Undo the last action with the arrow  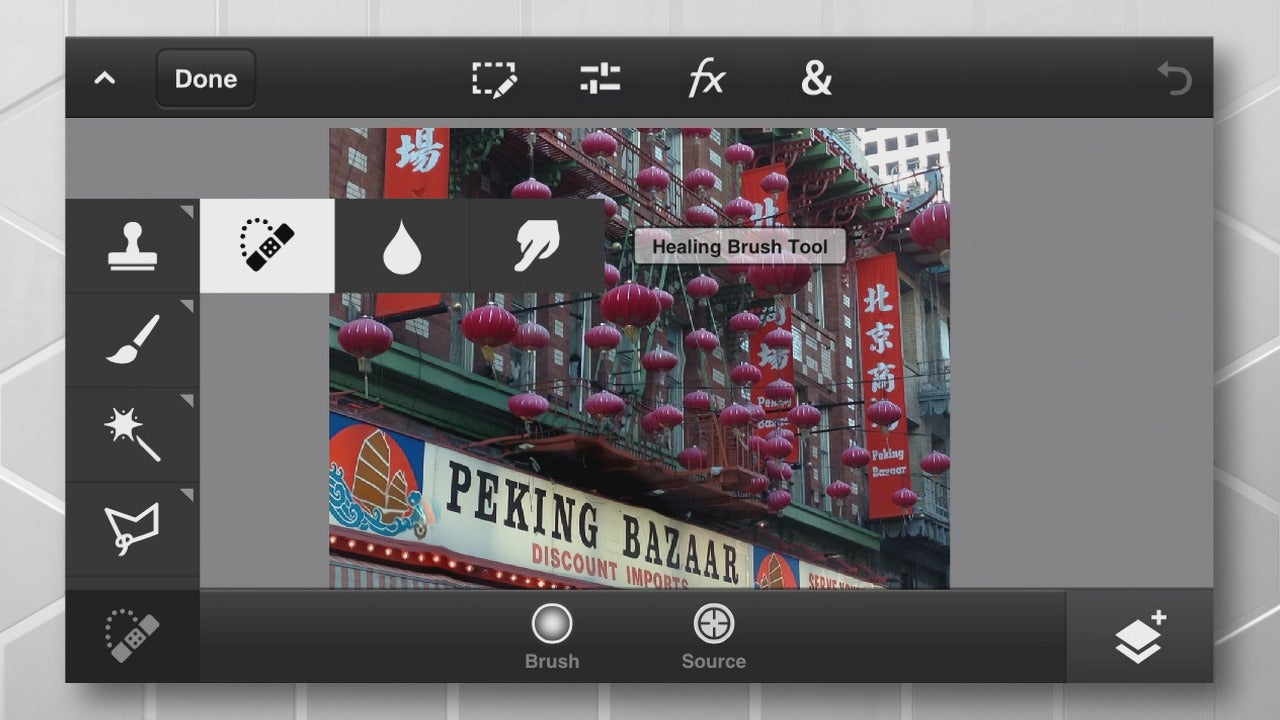1175,79
